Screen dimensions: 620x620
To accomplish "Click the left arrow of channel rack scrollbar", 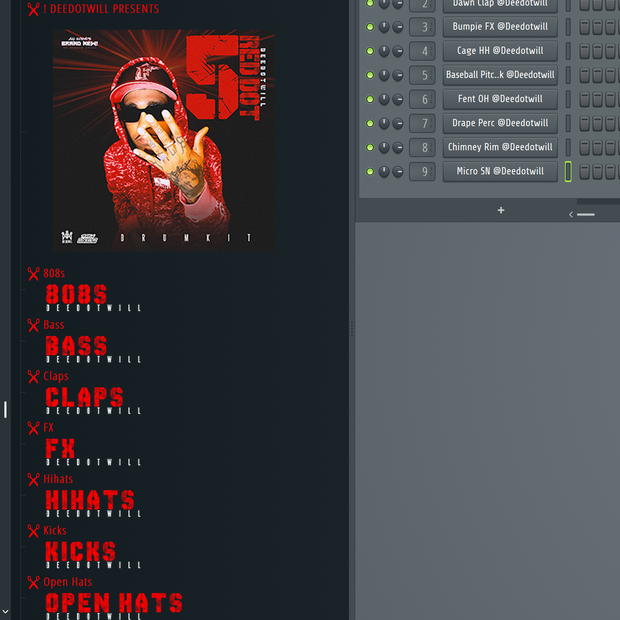I will click(571, 214).
